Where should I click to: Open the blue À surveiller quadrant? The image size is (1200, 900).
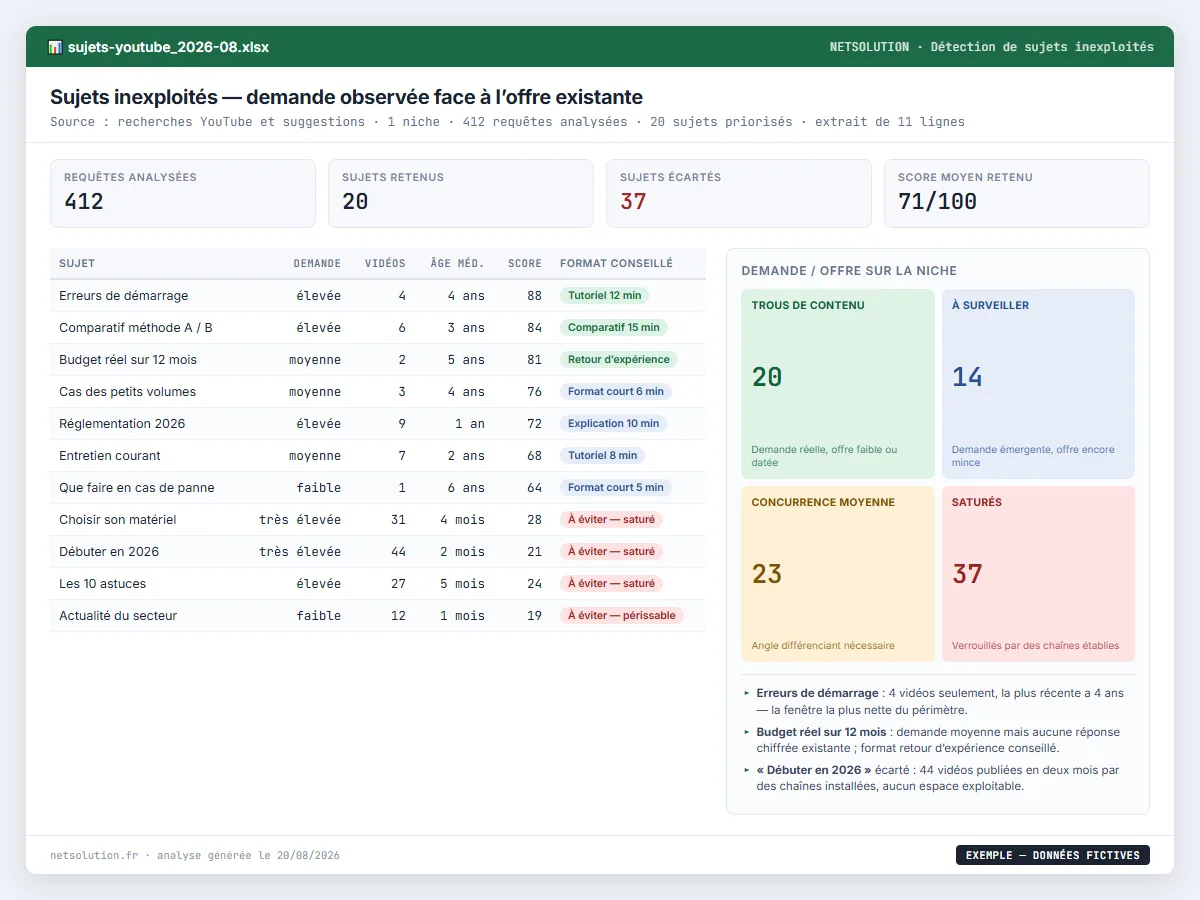1038,384
